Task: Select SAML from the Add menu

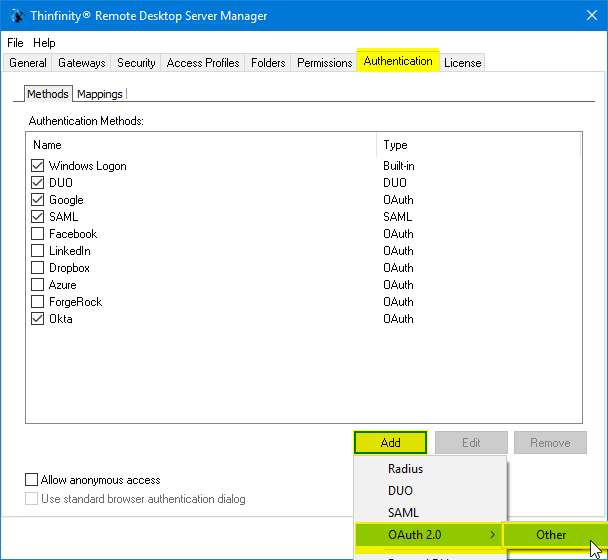Action: pyautogui.click(x=403, y=513)
